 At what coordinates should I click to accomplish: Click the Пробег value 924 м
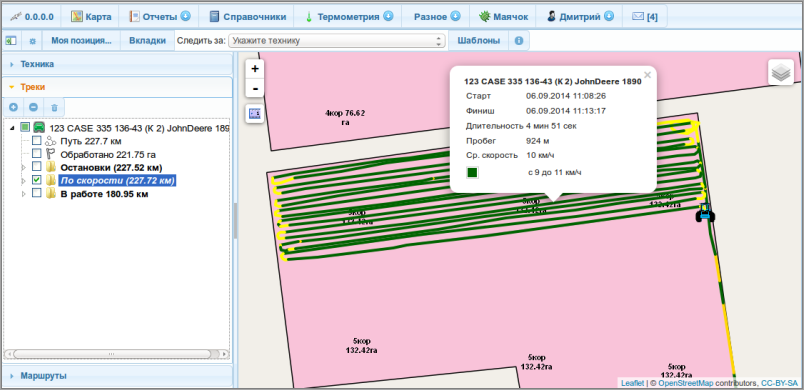[x=537, y=140]
